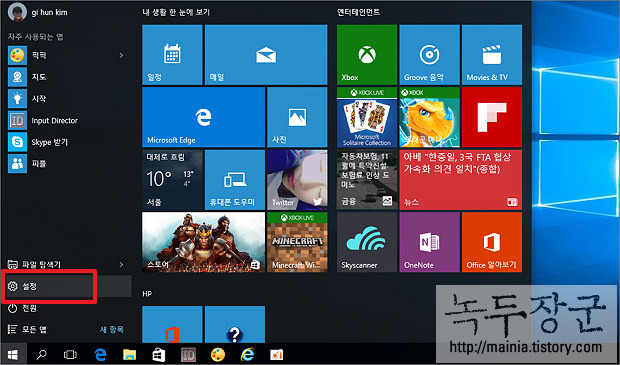Screen dimensions: 620x365
Task: Open the 사진 photos tile
Action: [x=297, y=117]
